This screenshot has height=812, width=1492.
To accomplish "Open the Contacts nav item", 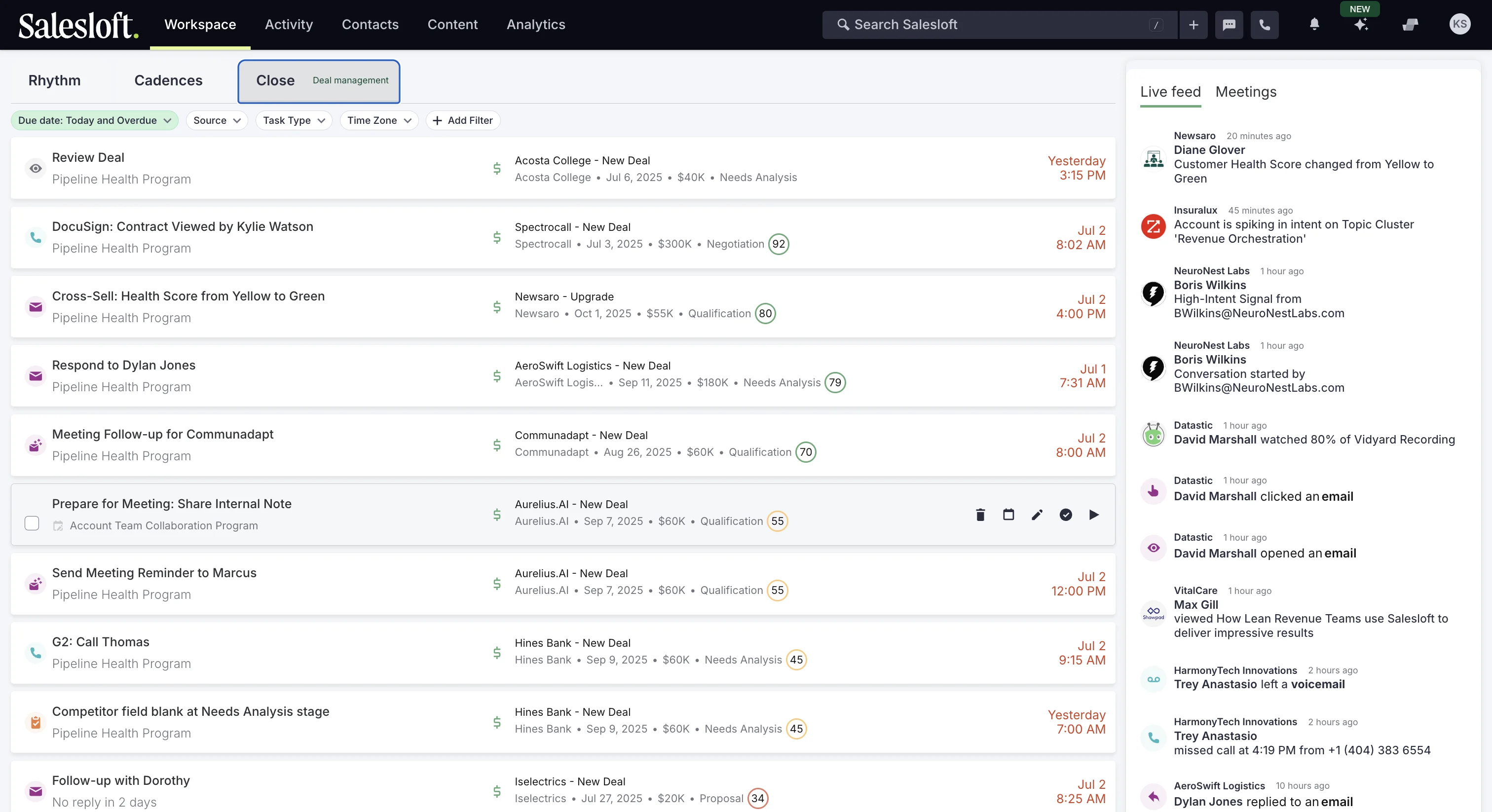I will (x=370, y=24).
